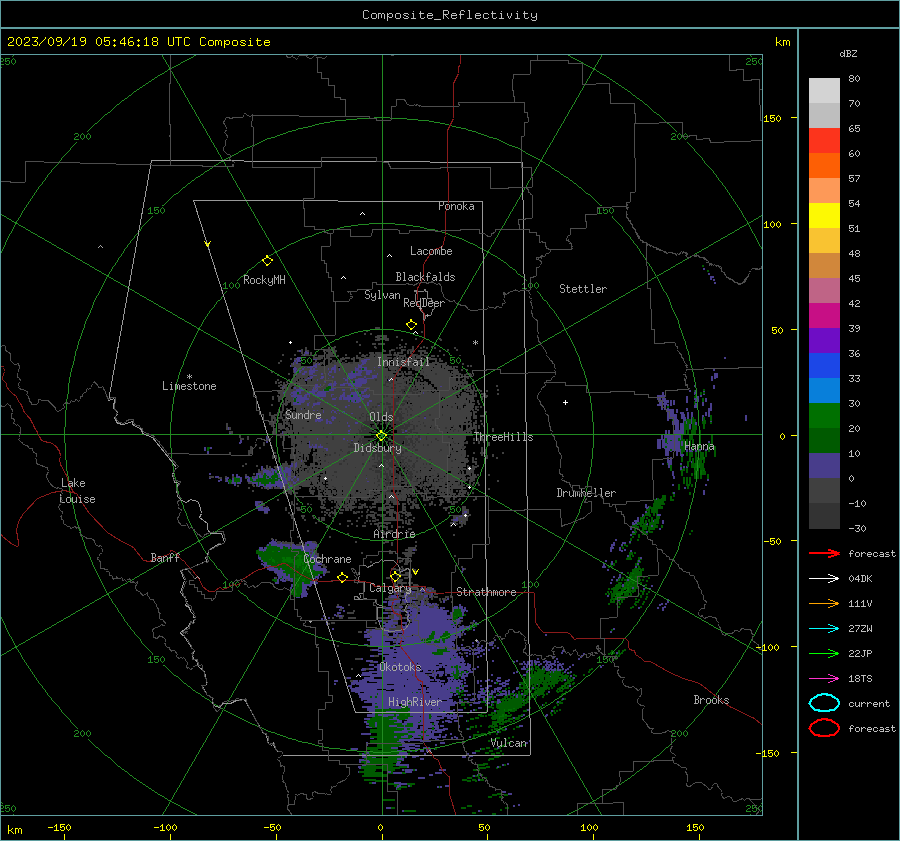900x841 pixels.
Task: Click the 57 value in dBZ scale
Action: [854, 179]
